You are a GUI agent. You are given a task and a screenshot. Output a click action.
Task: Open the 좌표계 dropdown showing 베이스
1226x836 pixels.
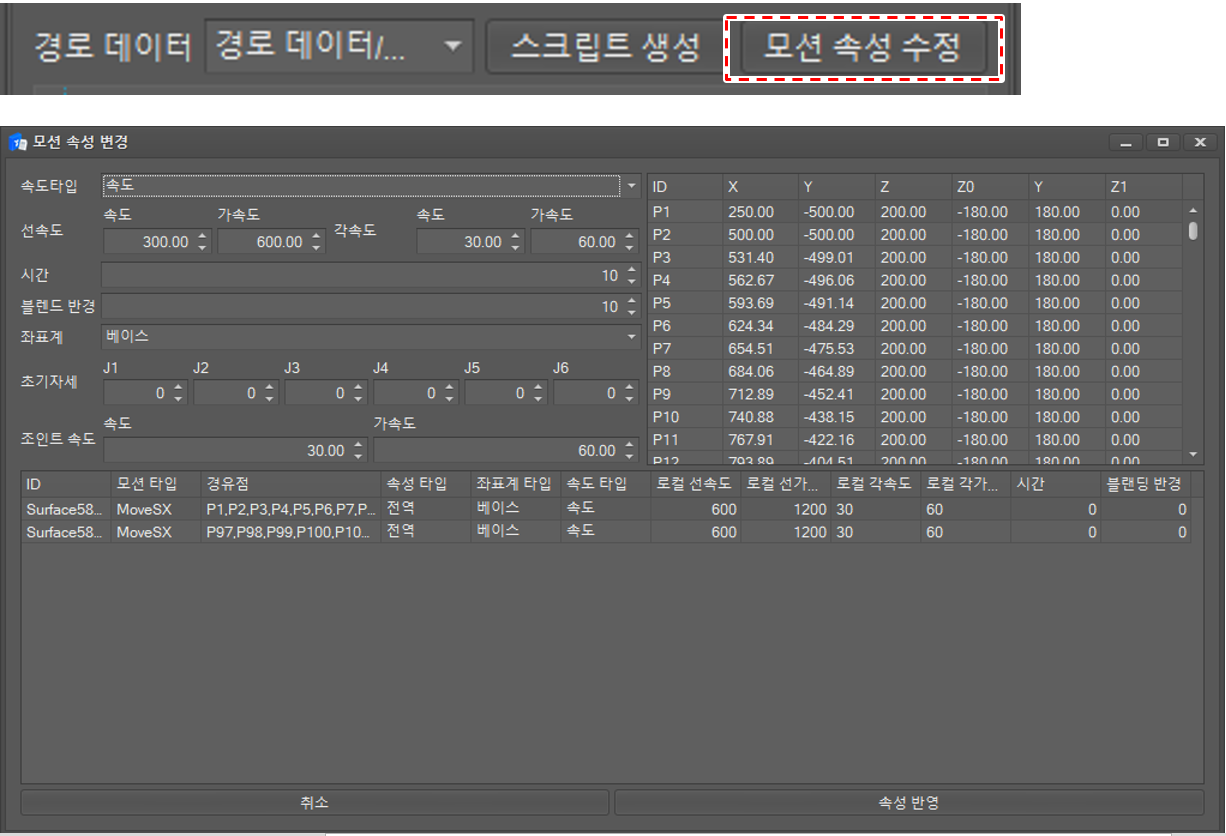633,337
